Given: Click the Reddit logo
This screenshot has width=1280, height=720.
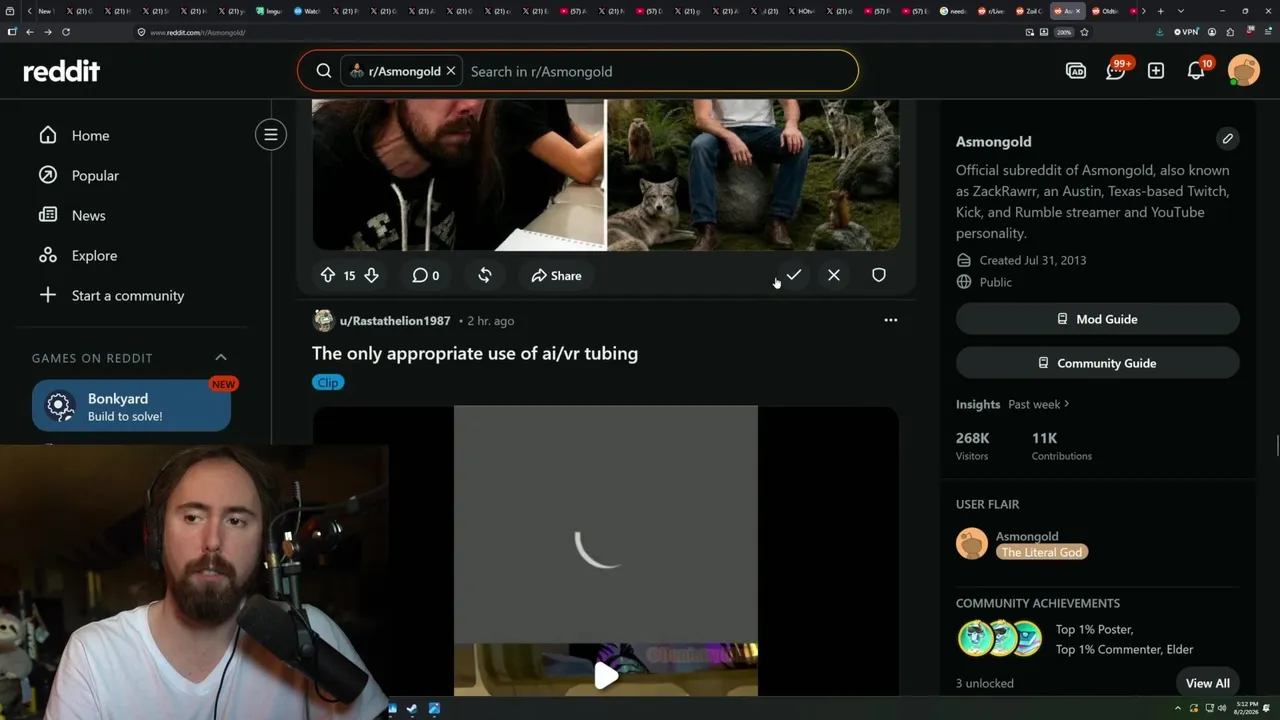Looking at the screenshot, I should tap(61, 71).
